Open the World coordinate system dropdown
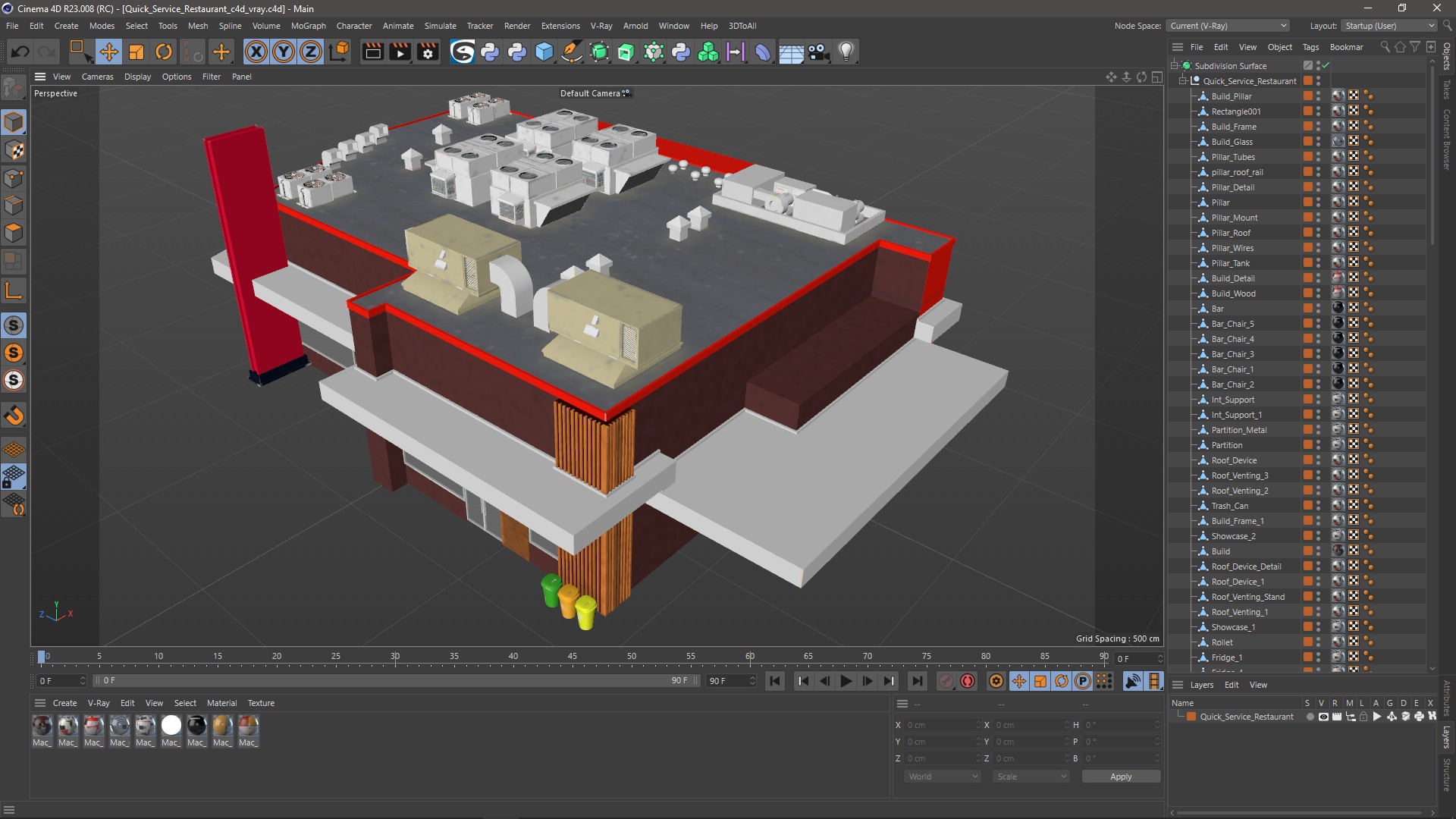 click(x=943, y=777)
